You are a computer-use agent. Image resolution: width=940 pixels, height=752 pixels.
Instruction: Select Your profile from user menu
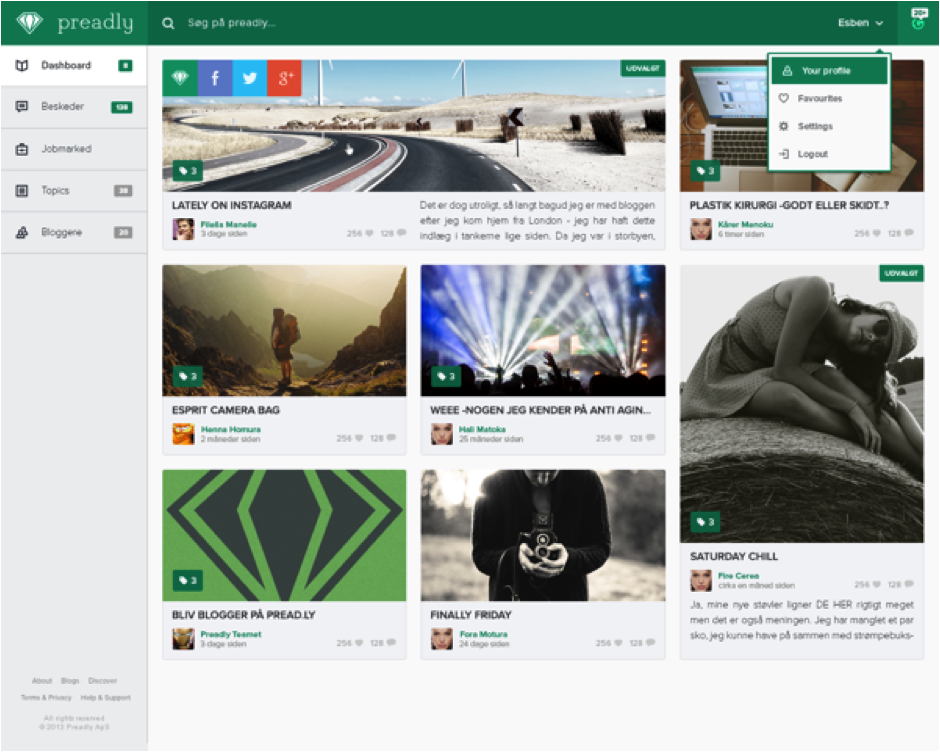(x=829, y=71)
